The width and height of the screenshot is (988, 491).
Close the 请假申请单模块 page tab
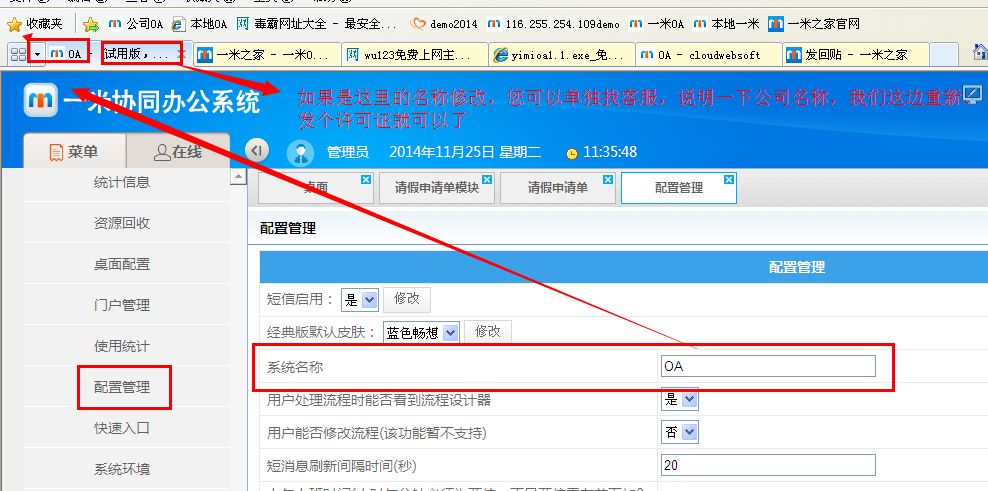[486, 180]
